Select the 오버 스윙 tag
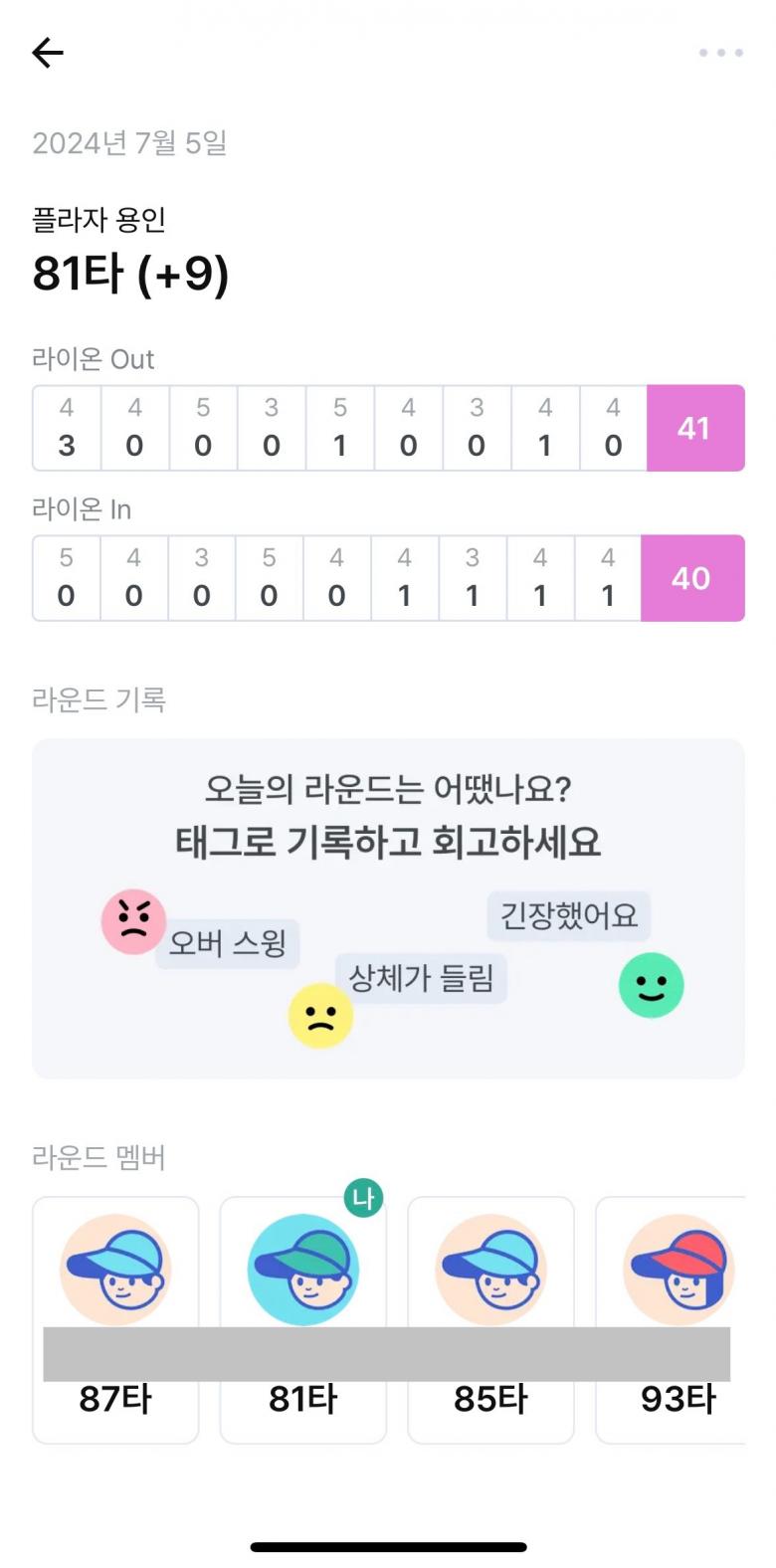Image resolution: width=776 pixels, height=1568 pixels. click(x=228, y=942)
